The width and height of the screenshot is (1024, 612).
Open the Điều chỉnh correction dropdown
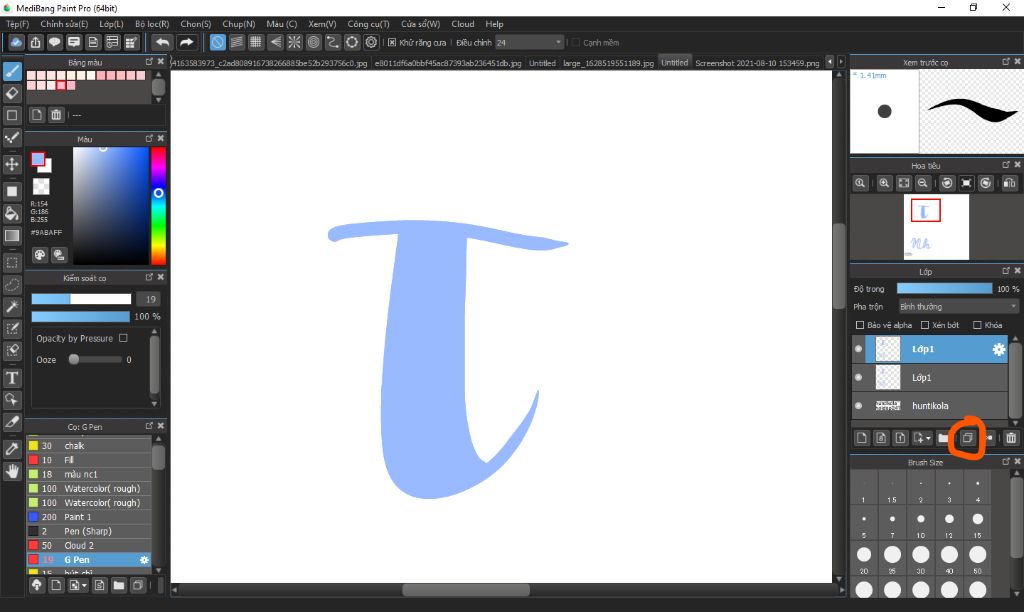[529, 42]
